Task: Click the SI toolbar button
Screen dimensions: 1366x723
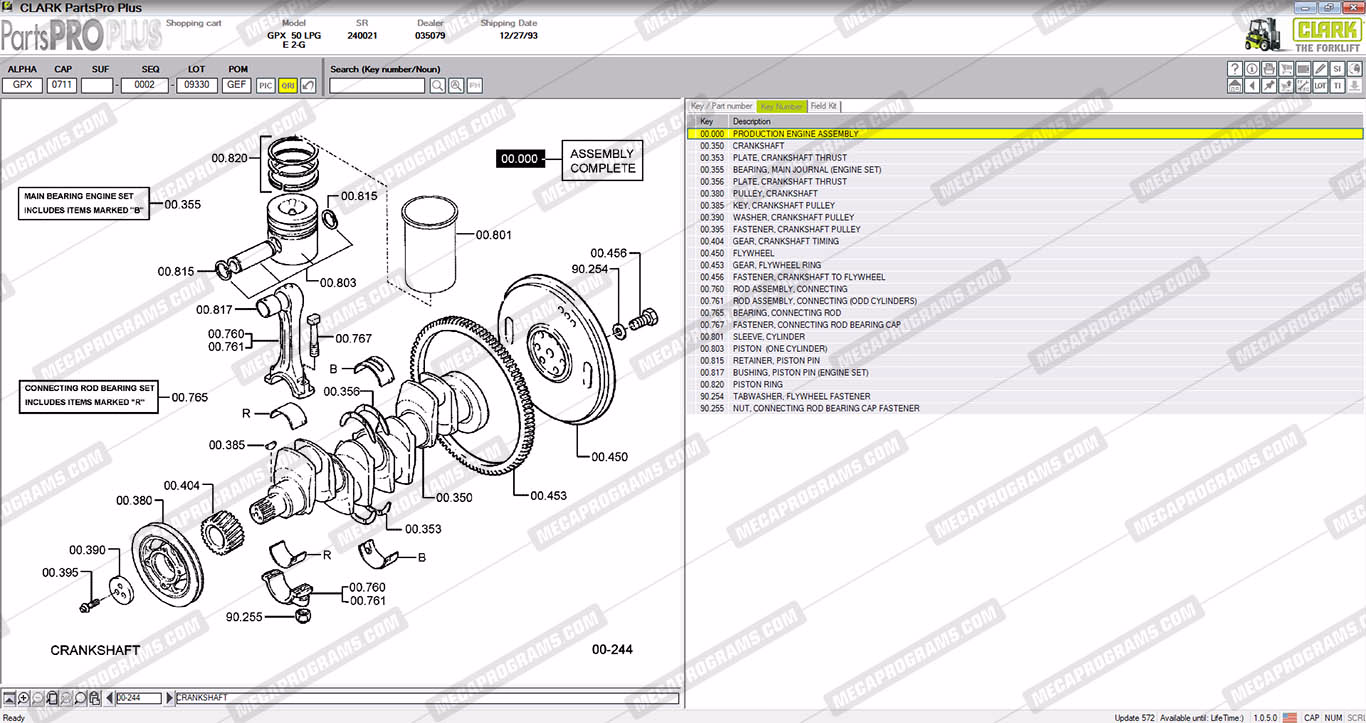Action: coord(1337,69)
